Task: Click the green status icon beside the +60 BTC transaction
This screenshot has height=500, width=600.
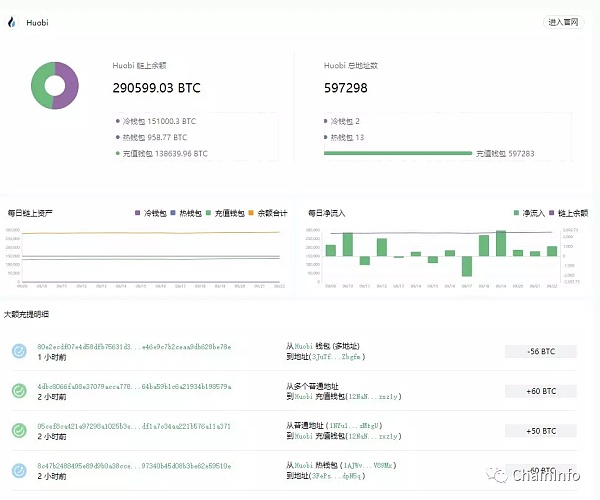Action: 19,391
